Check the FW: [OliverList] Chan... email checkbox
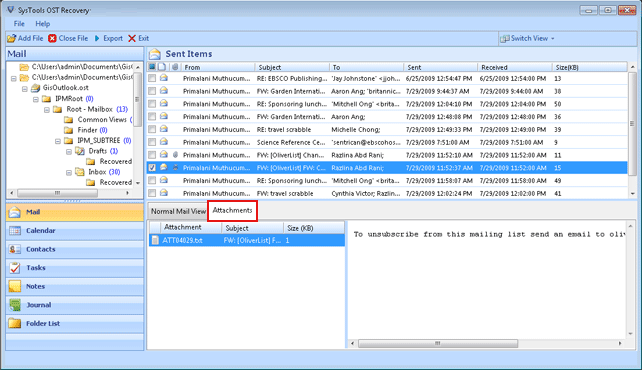This screenshot has height=370, width=642. tap(152, 155)
